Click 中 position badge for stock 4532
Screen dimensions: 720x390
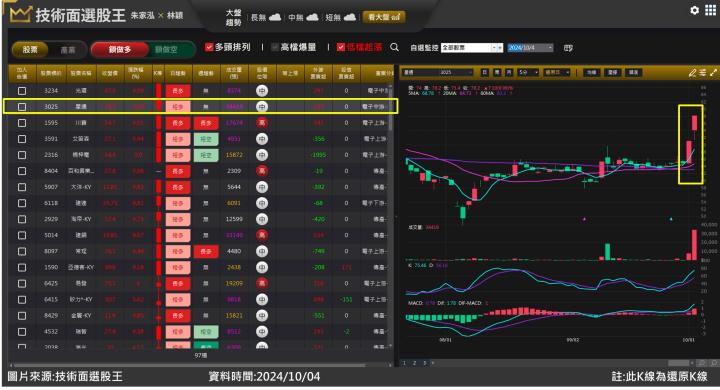(262, 332)
